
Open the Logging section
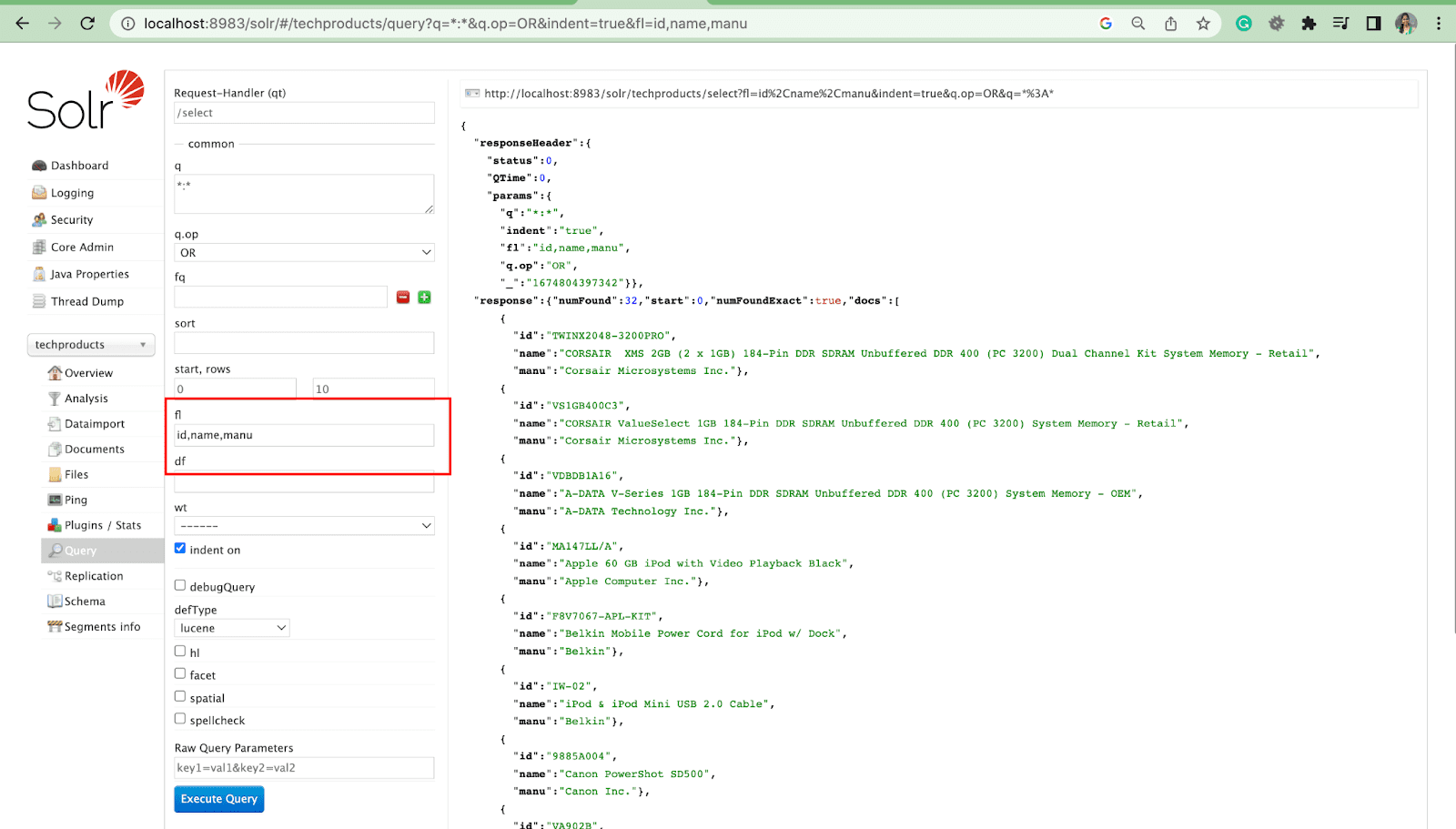72,193
